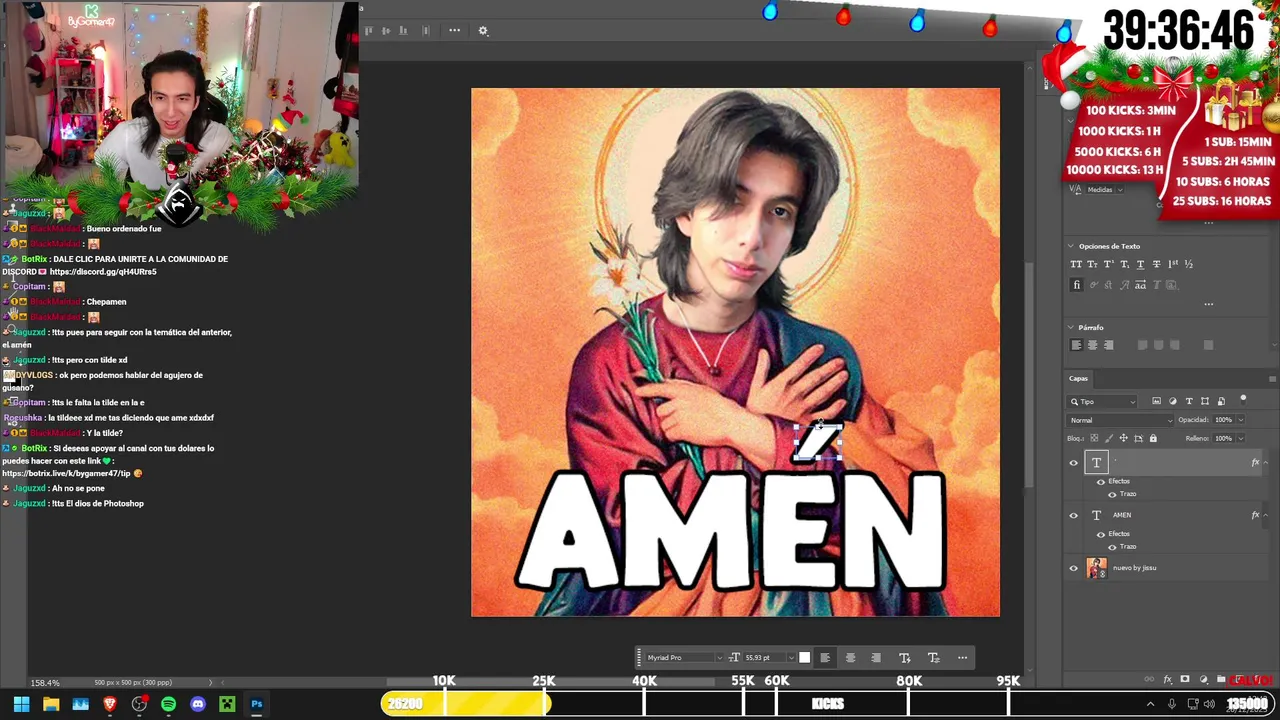Toggle layer filtering on or off
Screen dimensions: 1280x720
click(x=1243, y=399)
